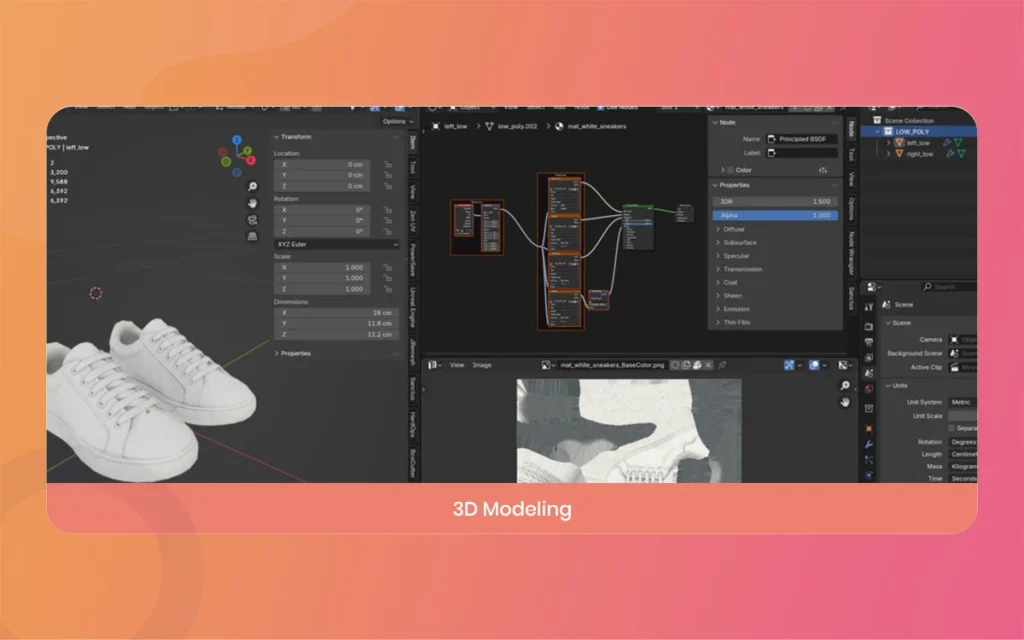Expand the Properties panel under Dimensions
The image size is (1024, 640).
292,353
